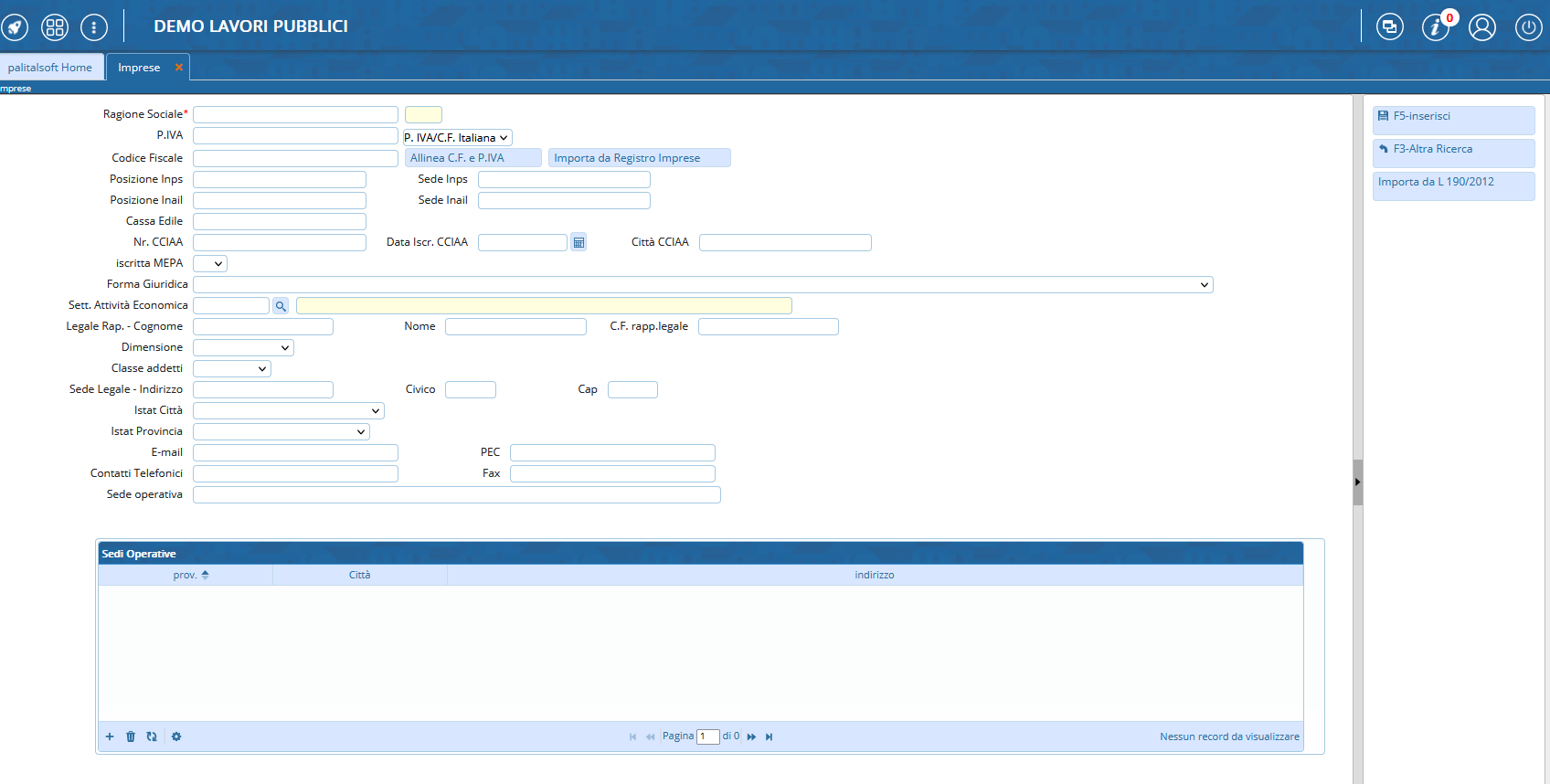1550x784 pixels.
Task: Open the three-dot options menu icon
Action: point(94,27)
